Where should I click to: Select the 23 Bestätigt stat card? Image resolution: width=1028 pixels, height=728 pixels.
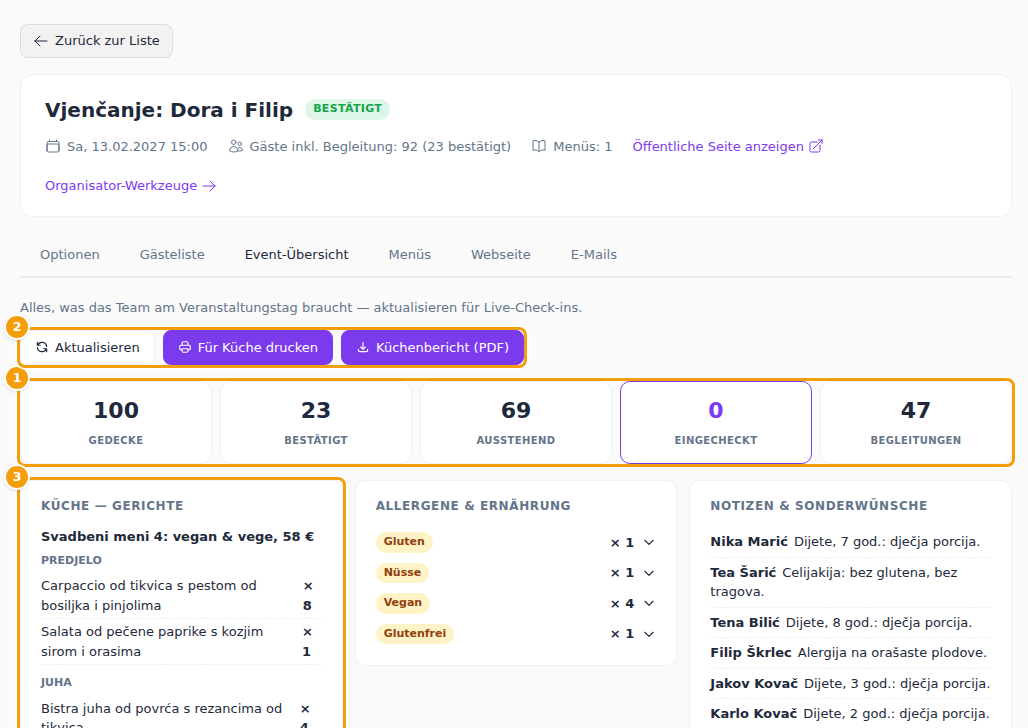(316, 422)
